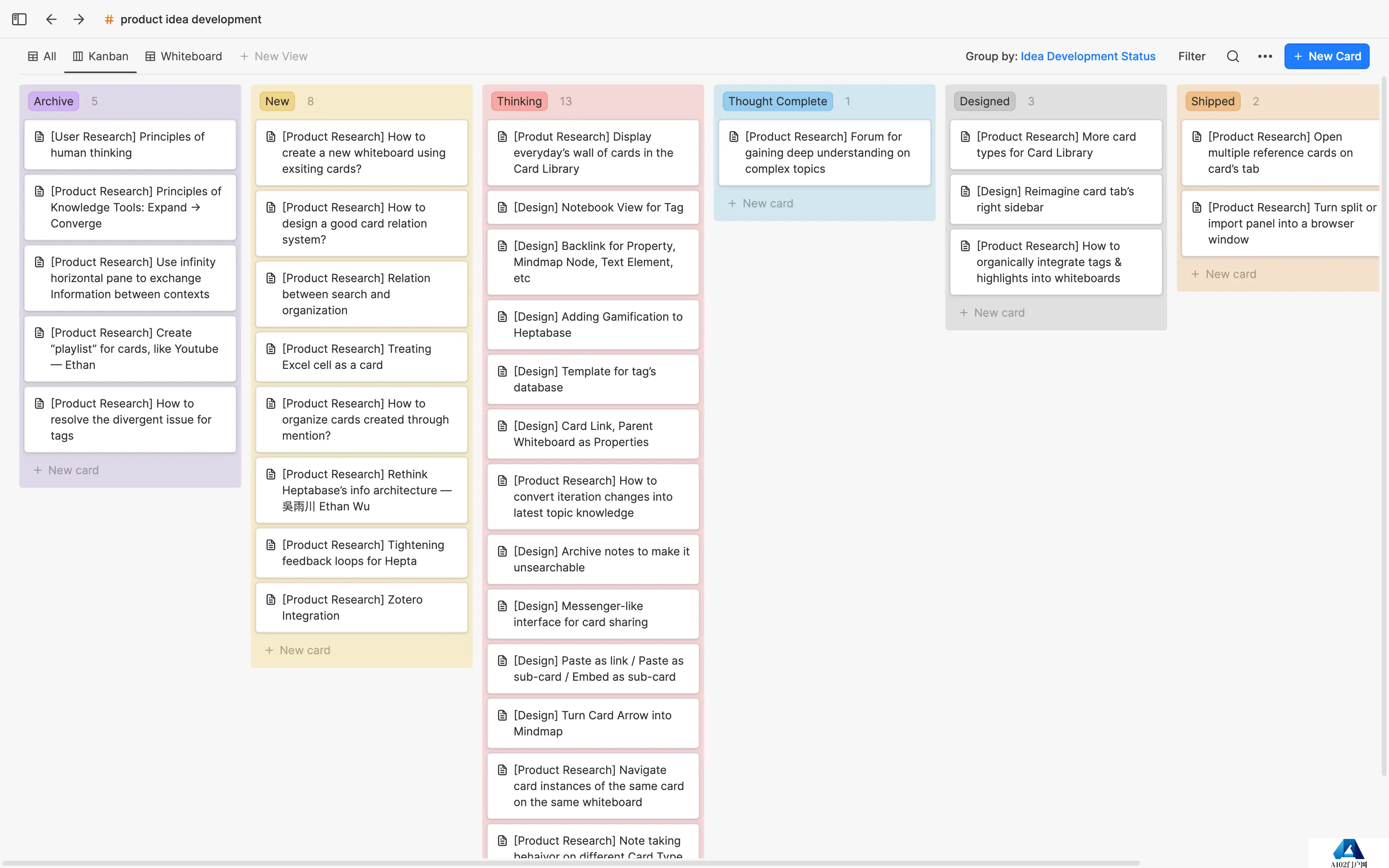Image resolution: width=1389 pixels, height=868 pixels.
Task: Open Group by Idea Development Status dropdown
Action: click(x=1060, y=56)
